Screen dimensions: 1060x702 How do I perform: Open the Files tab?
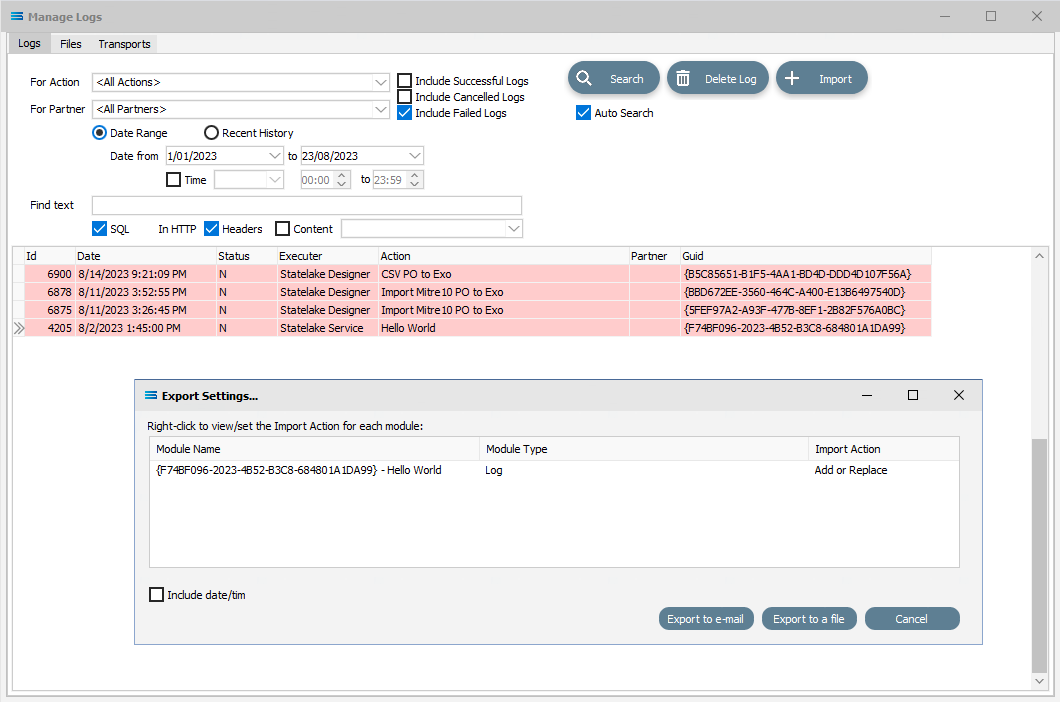pyautogui.click(x=70, y=44)
